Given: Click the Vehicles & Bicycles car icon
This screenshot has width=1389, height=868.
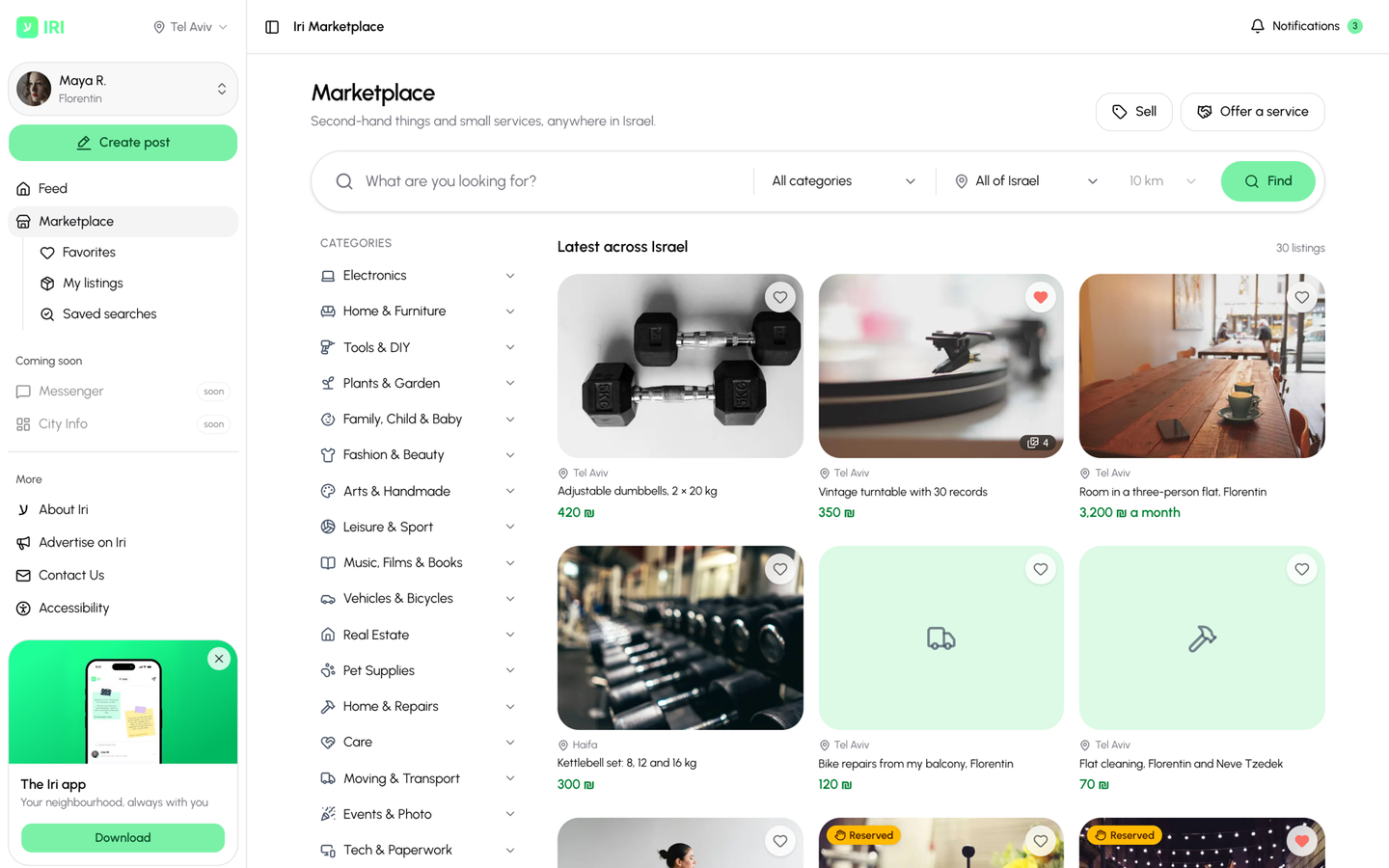Looking at the screenshot, I should [x=328, y=599].
